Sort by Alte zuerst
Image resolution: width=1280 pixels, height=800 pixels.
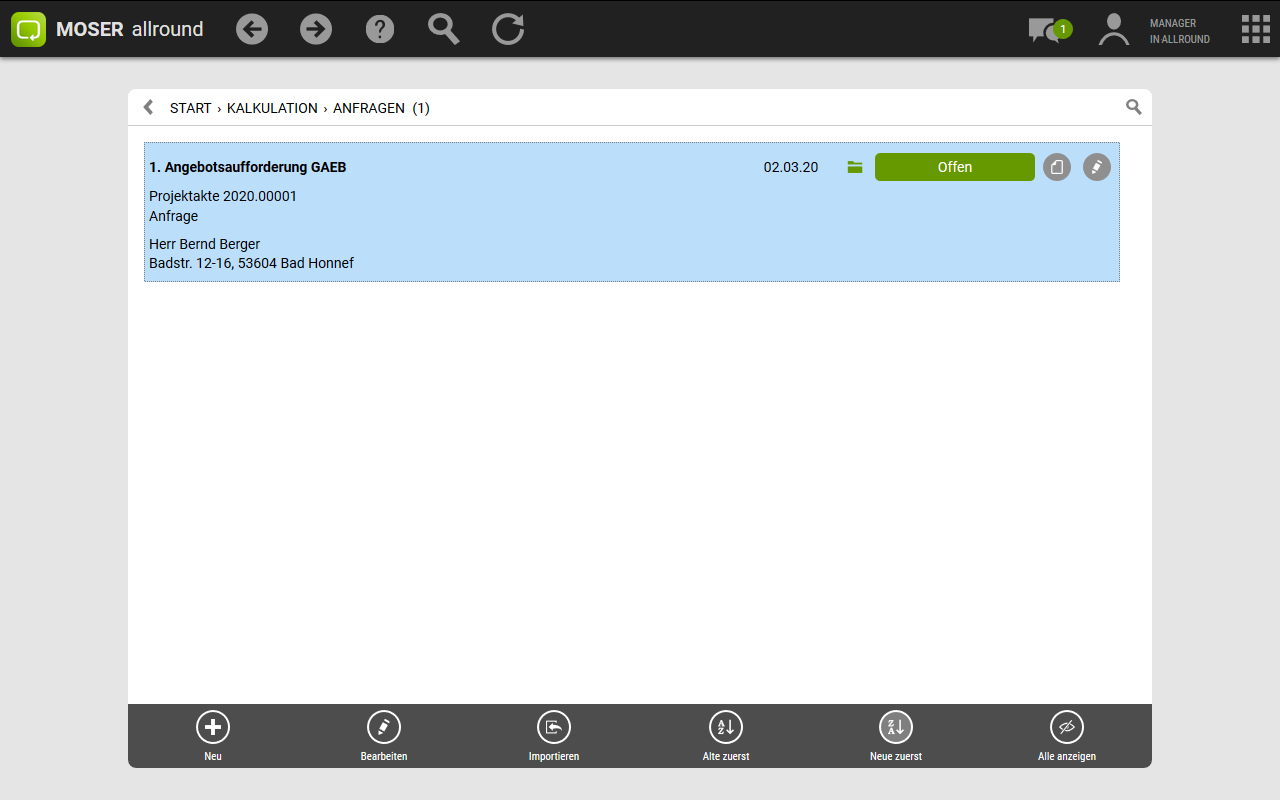tap(726, 736)
